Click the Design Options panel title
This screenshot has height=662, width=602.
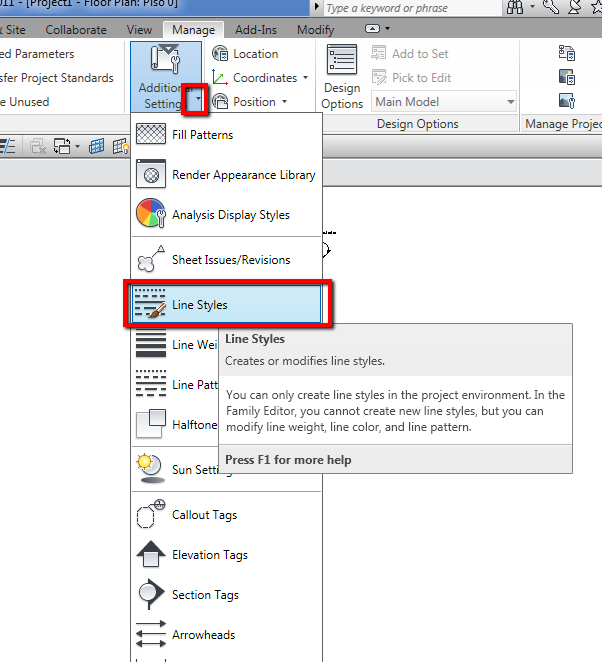click(418, 124)
